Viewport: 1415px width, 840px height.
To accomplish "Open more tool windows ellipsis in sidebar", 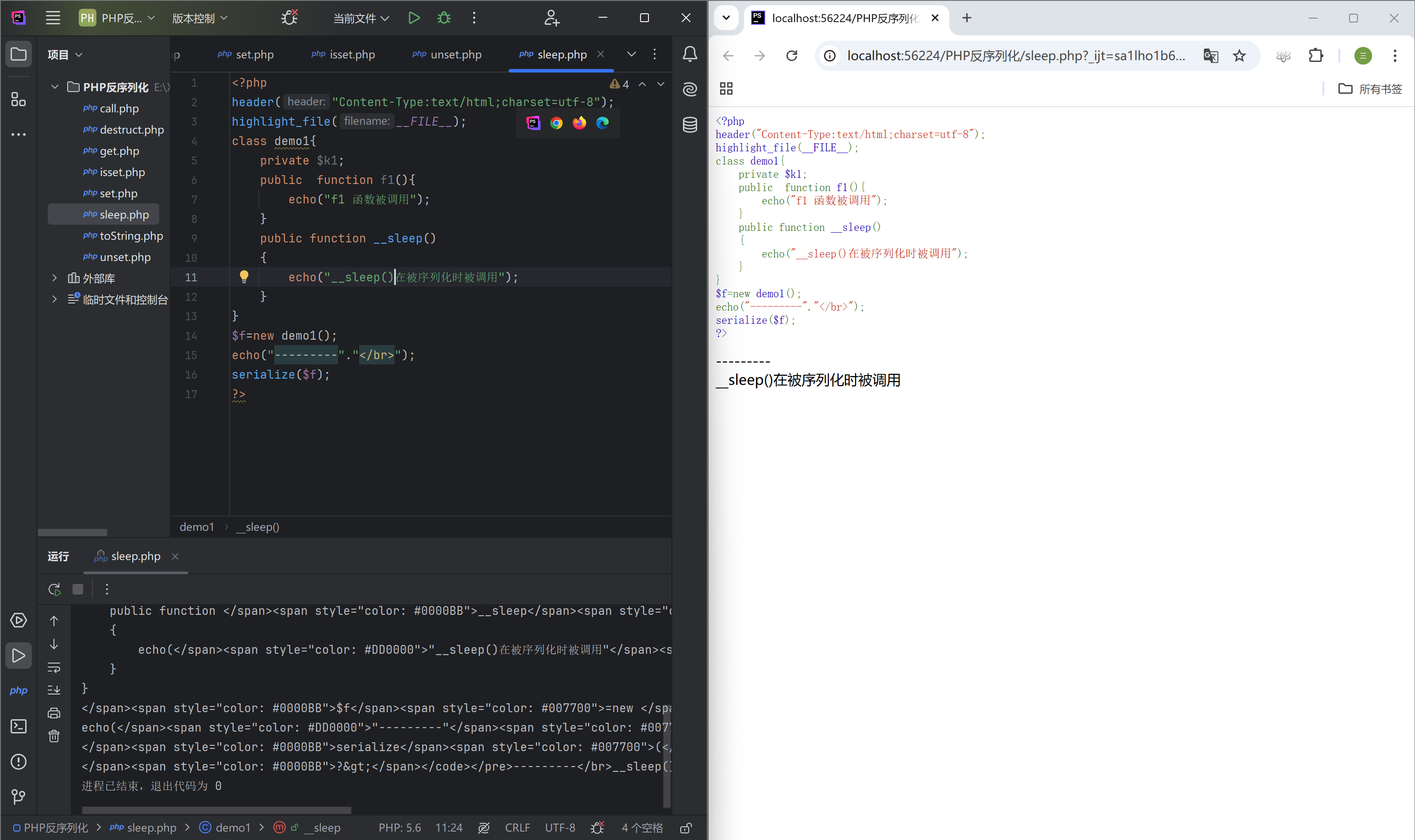I will [x=19, y=135].
